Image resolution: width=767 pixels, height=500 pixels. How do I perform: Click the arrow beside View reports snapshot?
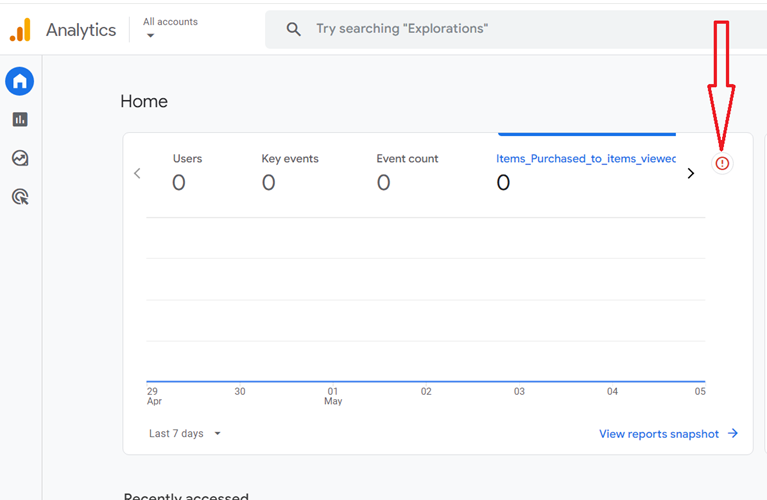732,433
